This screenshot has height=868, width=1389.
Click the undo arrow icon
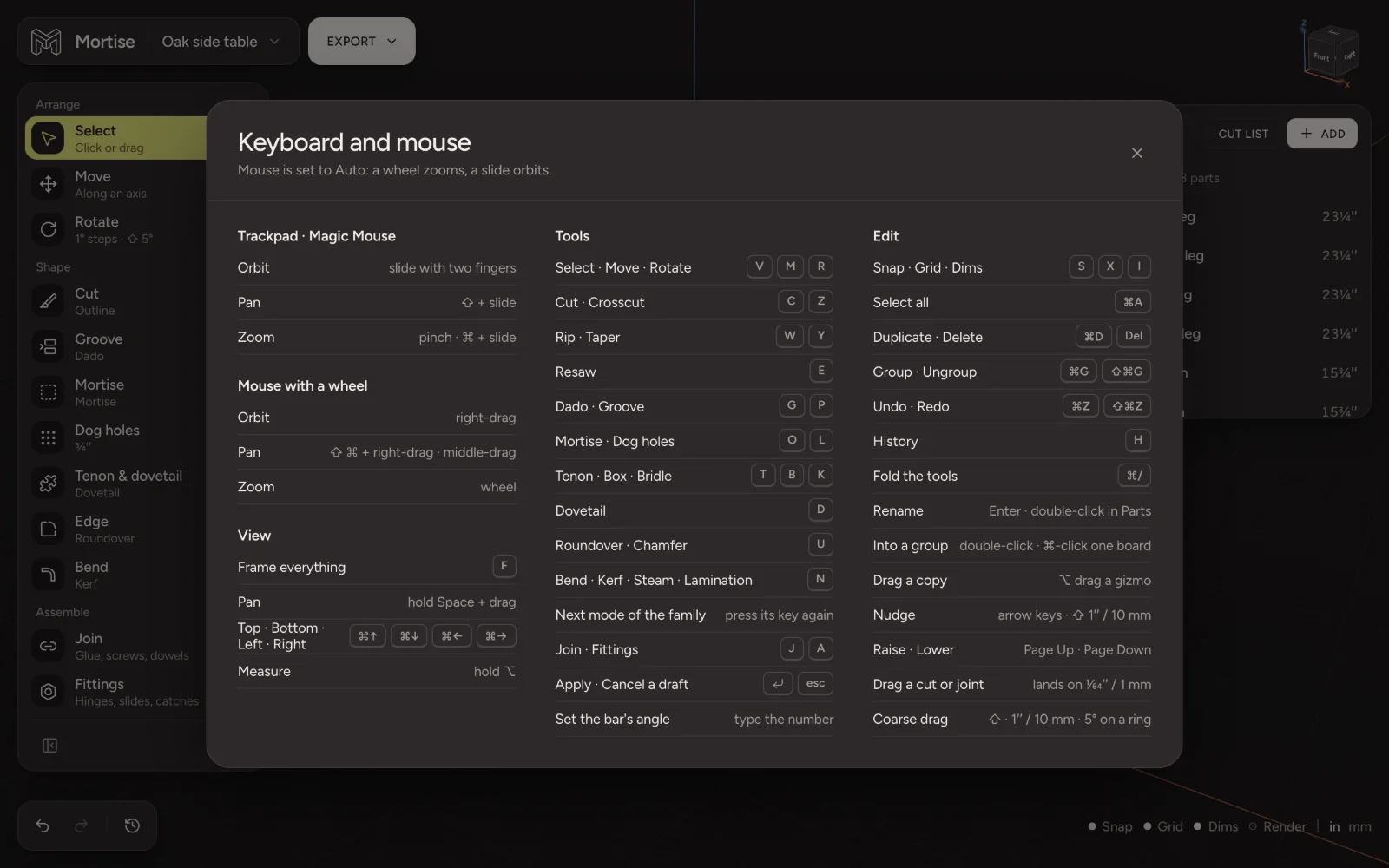(x=43, y=825)
